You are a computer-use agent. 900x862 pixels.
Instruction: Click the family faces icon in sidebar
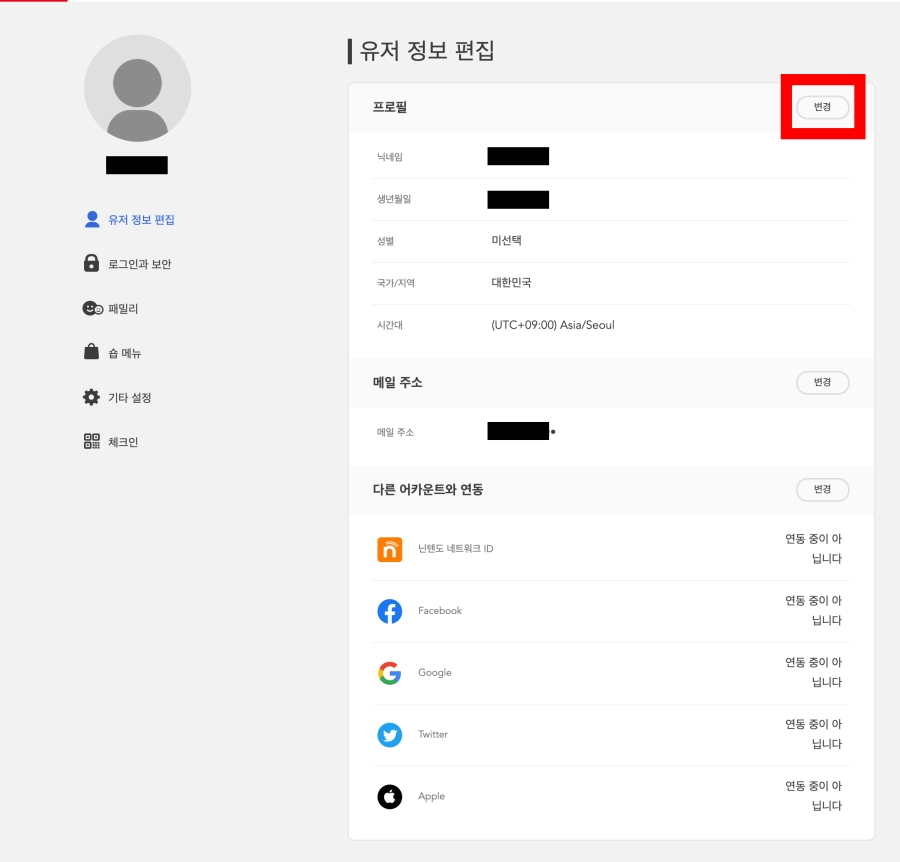[92, 308]
